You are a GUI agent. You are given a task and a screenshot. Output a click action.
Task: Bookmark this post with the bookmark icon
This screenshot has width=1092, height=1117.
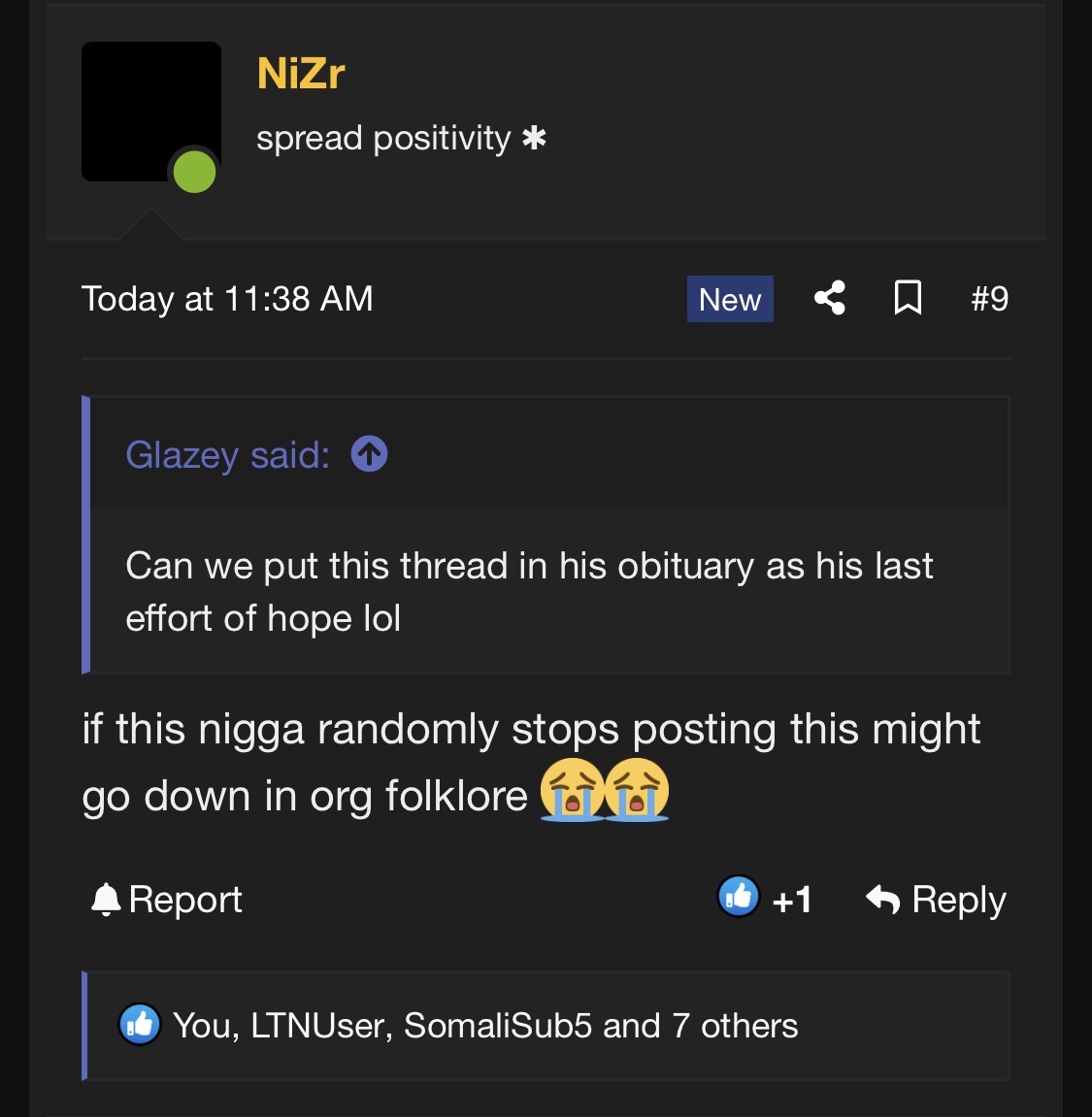pyautogui.click(x=908, y=298)
